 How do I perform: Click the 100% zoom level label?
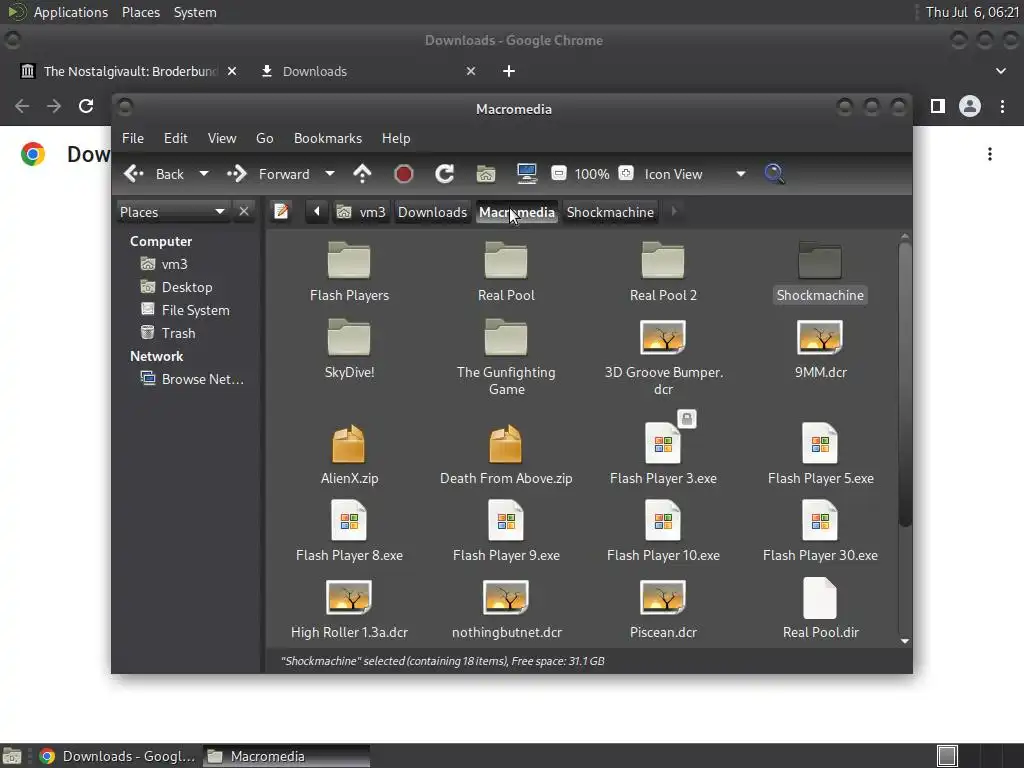[x=592, y=174]
